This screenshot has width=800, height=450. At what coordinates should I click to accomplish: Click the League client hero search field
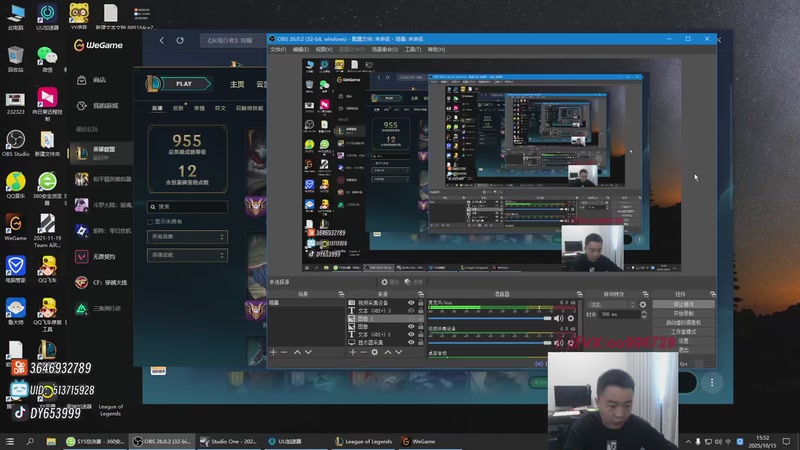187,207
